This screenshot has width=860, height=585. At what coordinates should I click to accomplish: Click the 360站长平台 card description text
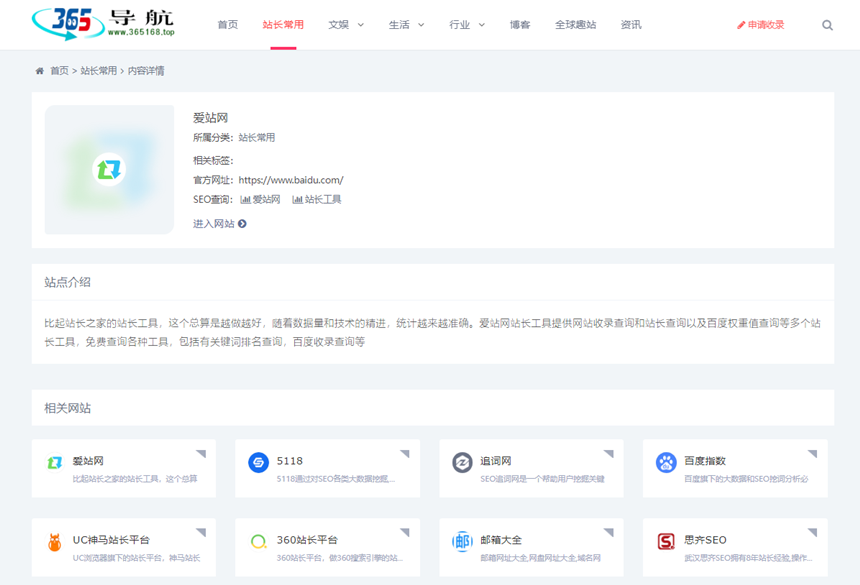[x=340, y=558]
